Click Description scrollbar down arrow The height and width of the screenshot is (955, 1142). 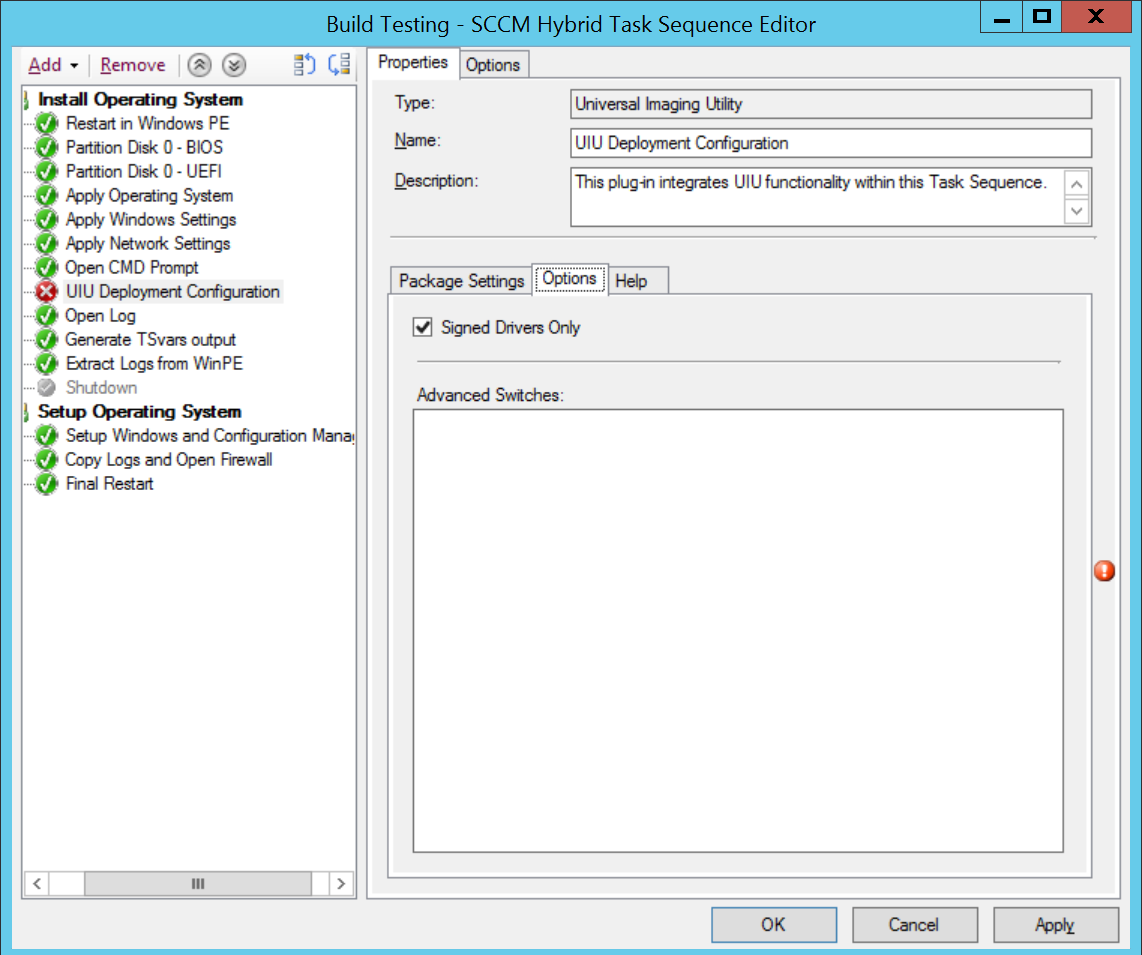click(x=1076, y=211)
